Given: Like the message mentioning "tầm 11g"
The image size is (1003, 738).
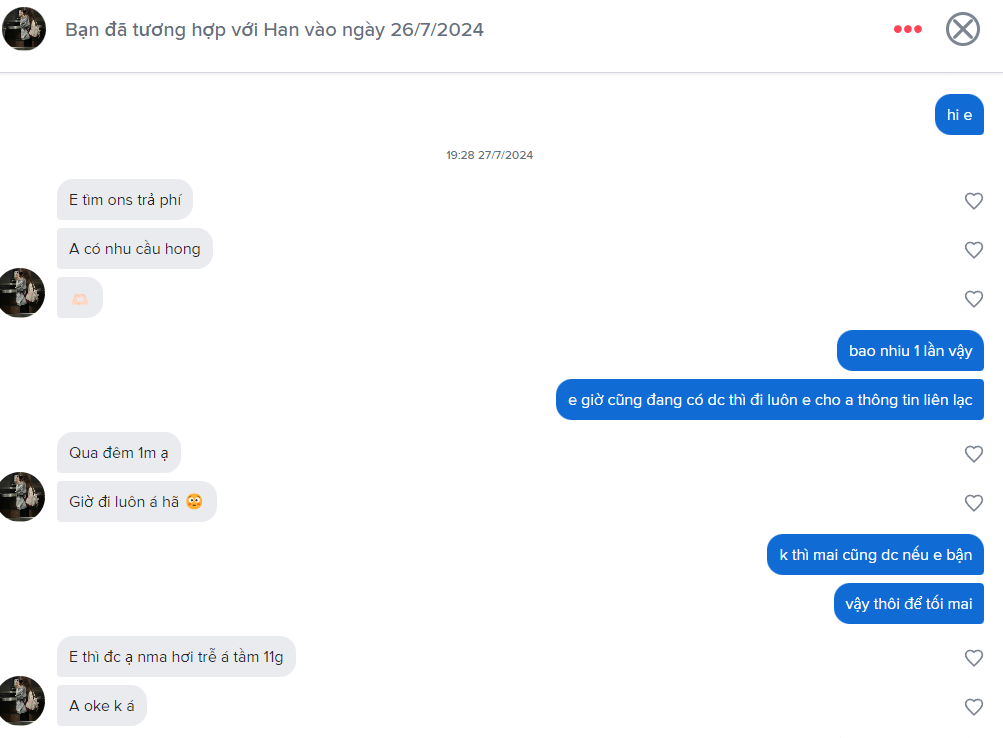Looking at the screenshot, I should (x=973, y=658).
